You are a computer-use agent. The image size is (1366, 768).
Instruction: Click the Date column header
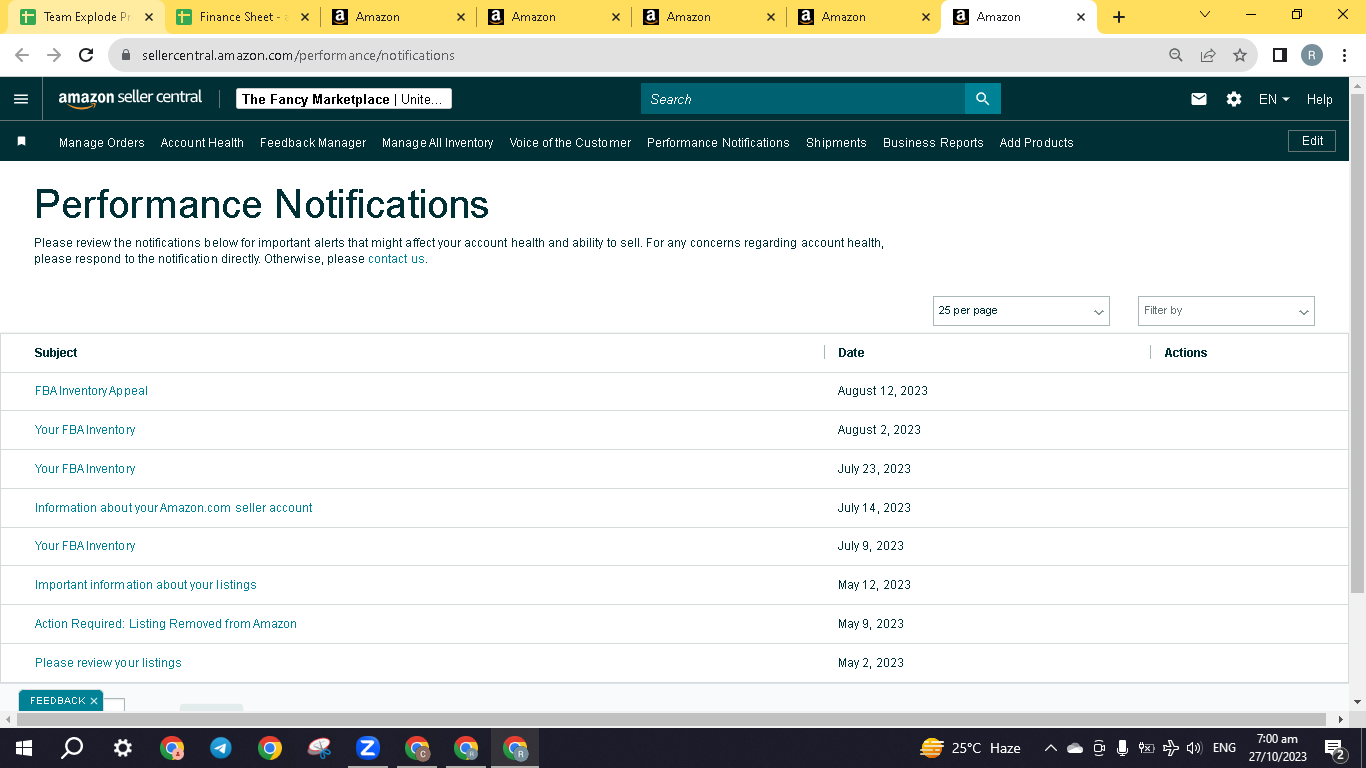[x=851, y=353]
